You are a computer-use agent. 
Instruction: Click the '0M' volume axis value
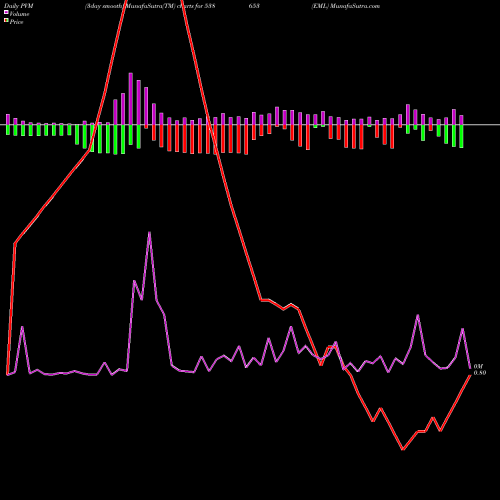pyautogui.click(x=478, y=367)
